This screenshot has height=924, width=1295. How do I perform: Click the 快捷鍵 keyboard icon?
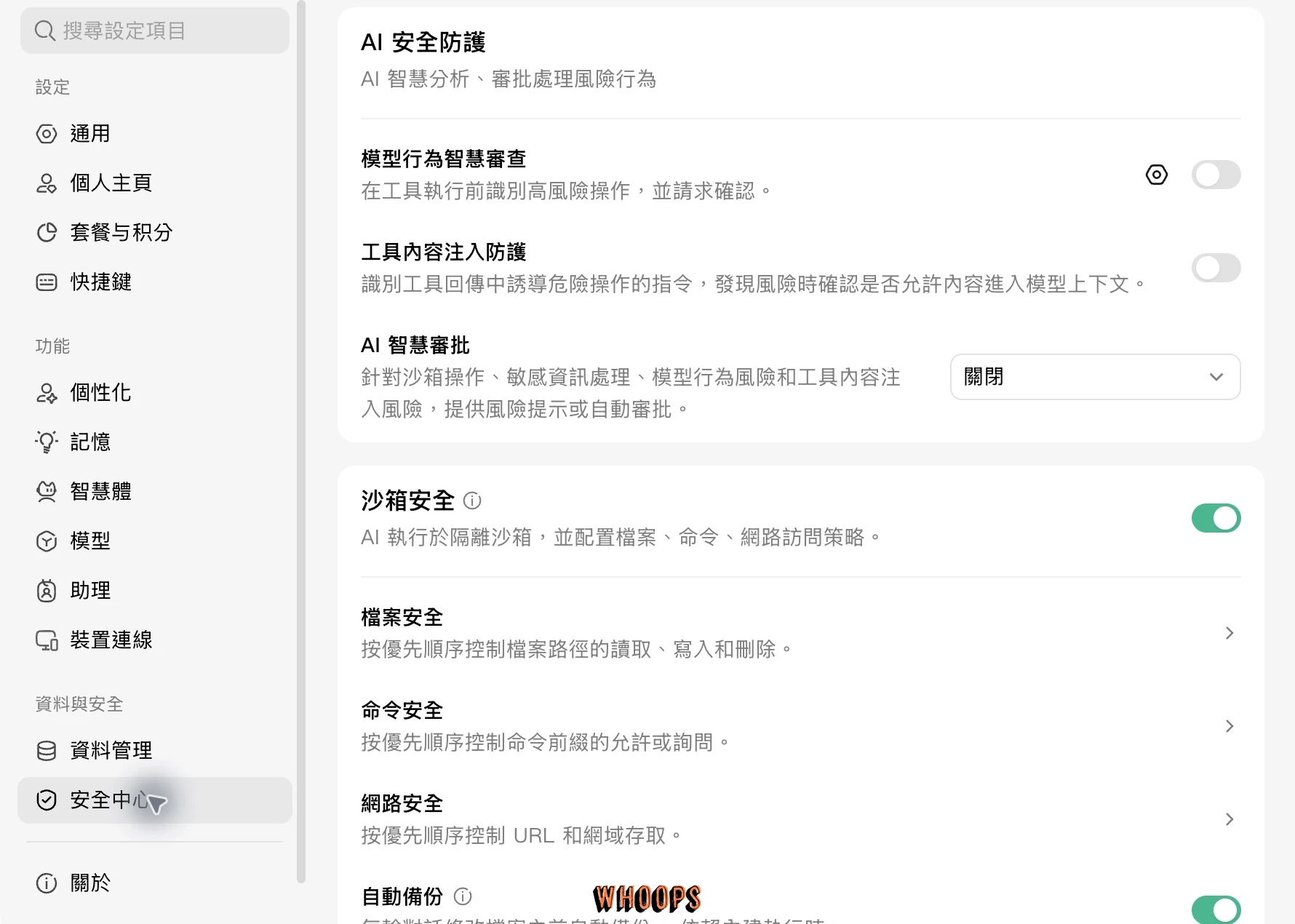coord(47,282)
